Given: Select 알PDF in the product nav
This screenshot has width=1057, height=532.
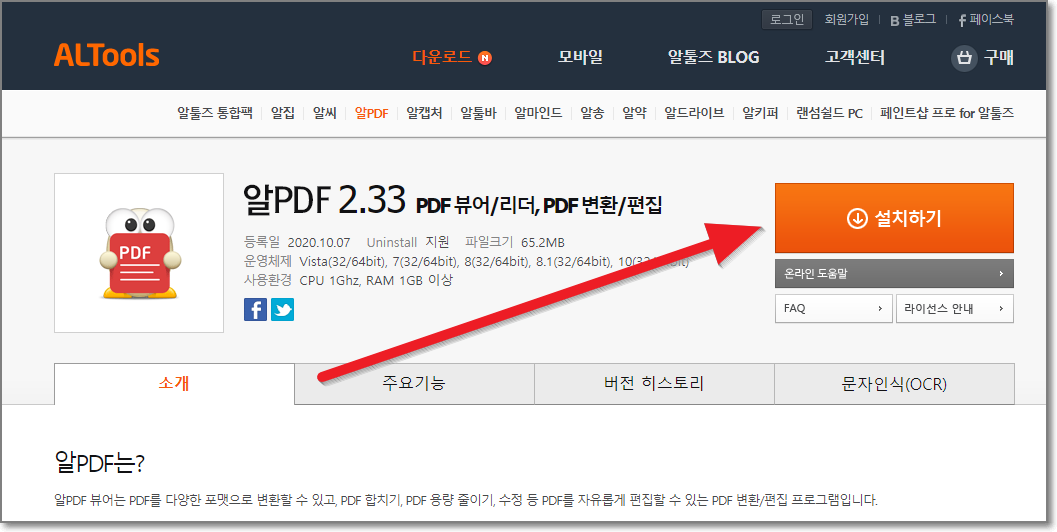Looking at the screenshot, I should click(x=371, y=113).
